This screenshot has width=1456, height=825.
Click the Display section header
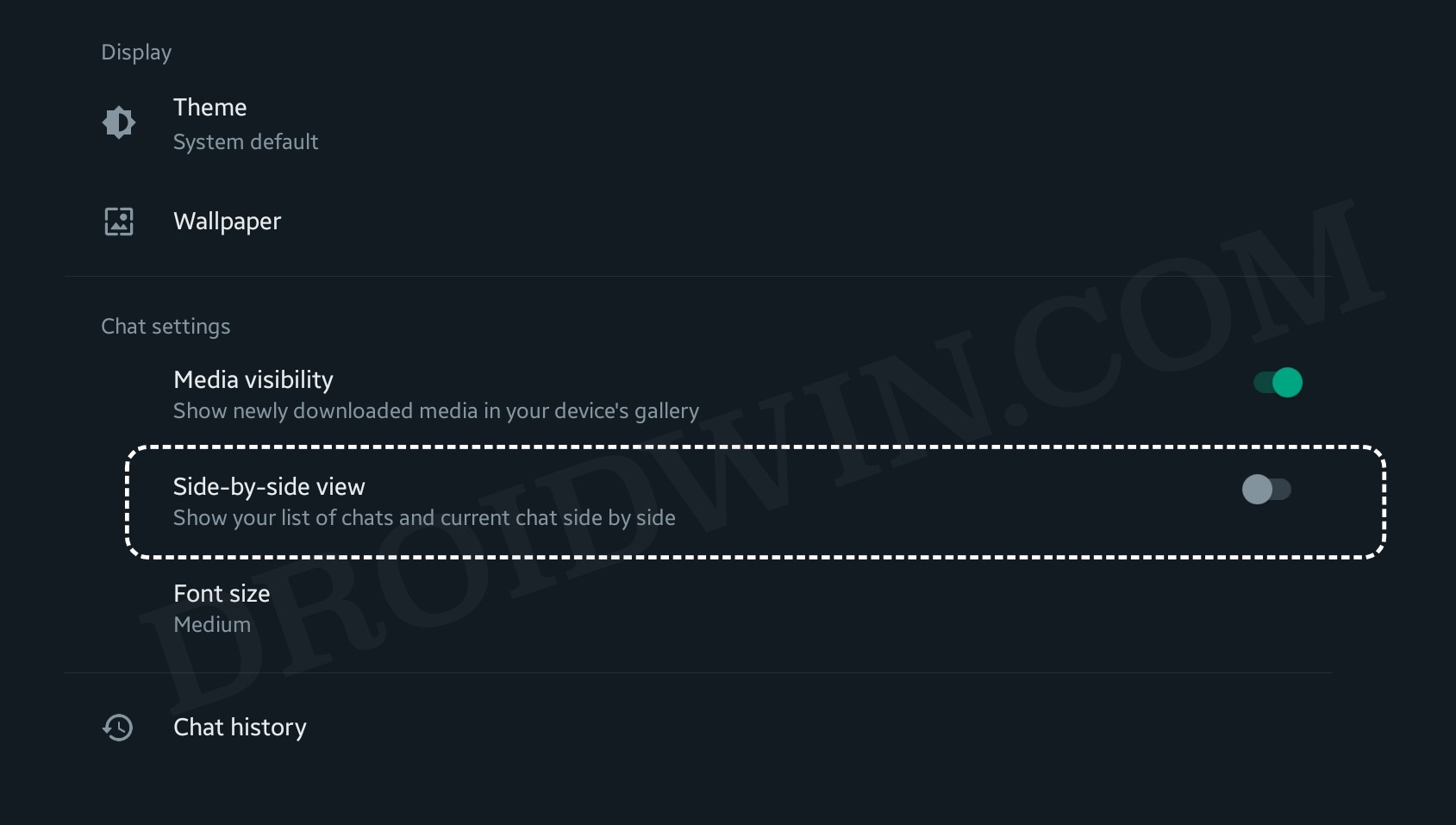(136, 53)
